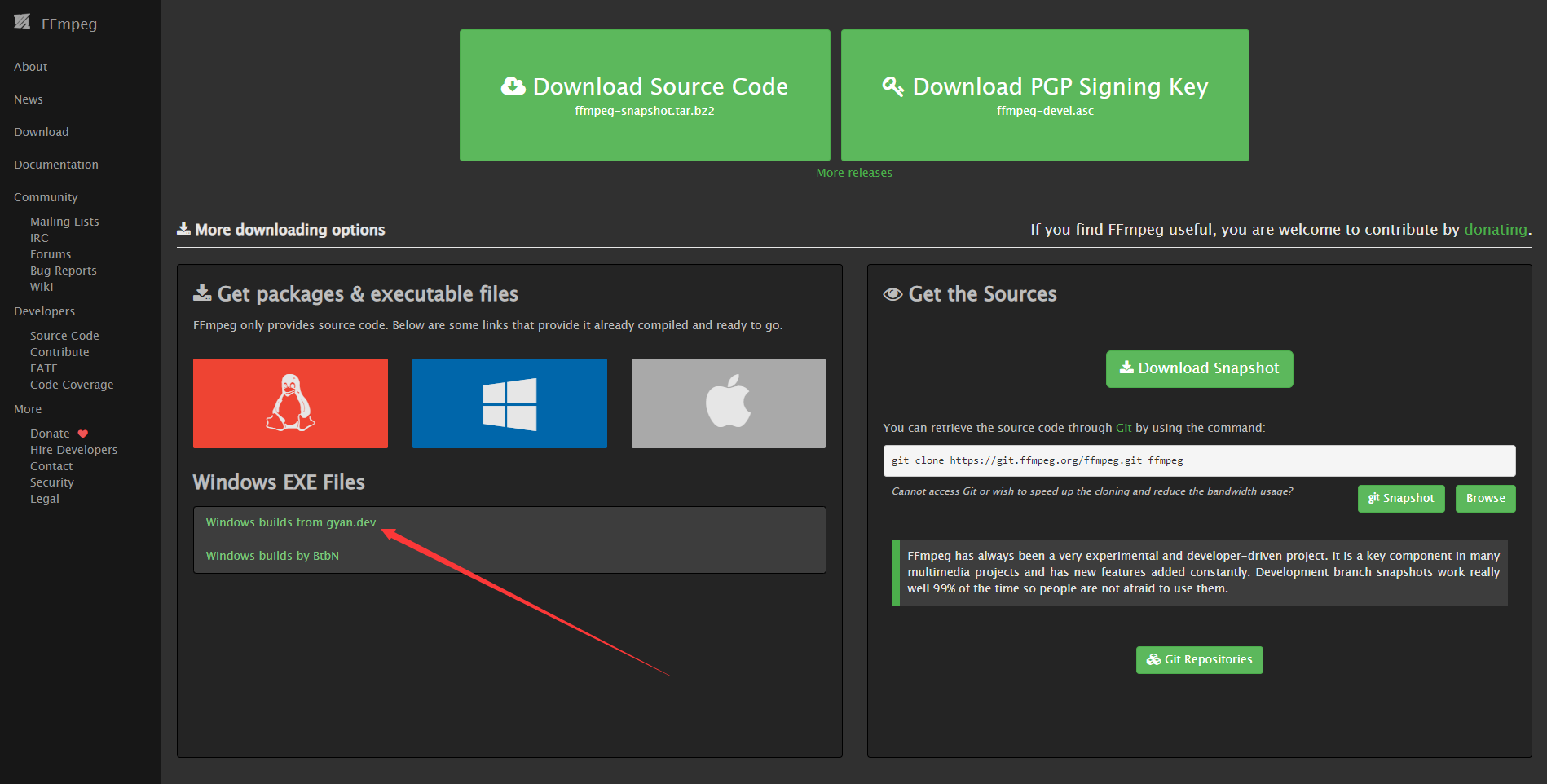Screen dimensions: 1547x784
Task: Open the Security link
Action: pyautogui.click(x=52, y=482)
